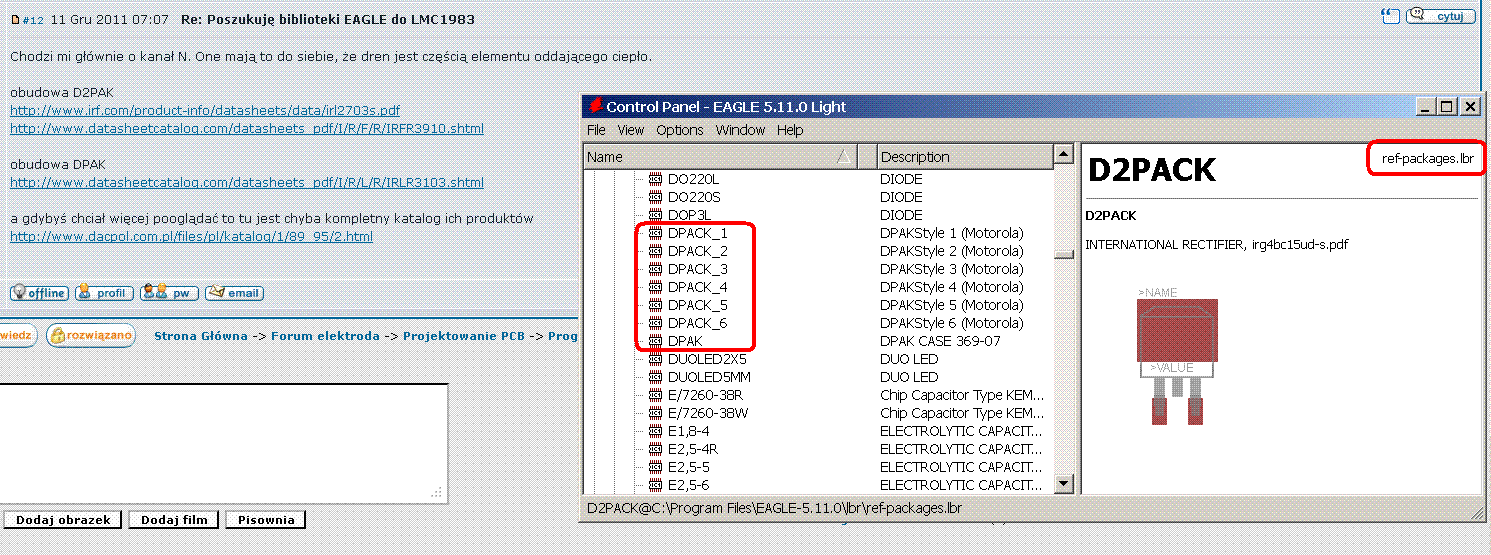Sort by the Name column header
1491x555 pixels.
point(718,156)
